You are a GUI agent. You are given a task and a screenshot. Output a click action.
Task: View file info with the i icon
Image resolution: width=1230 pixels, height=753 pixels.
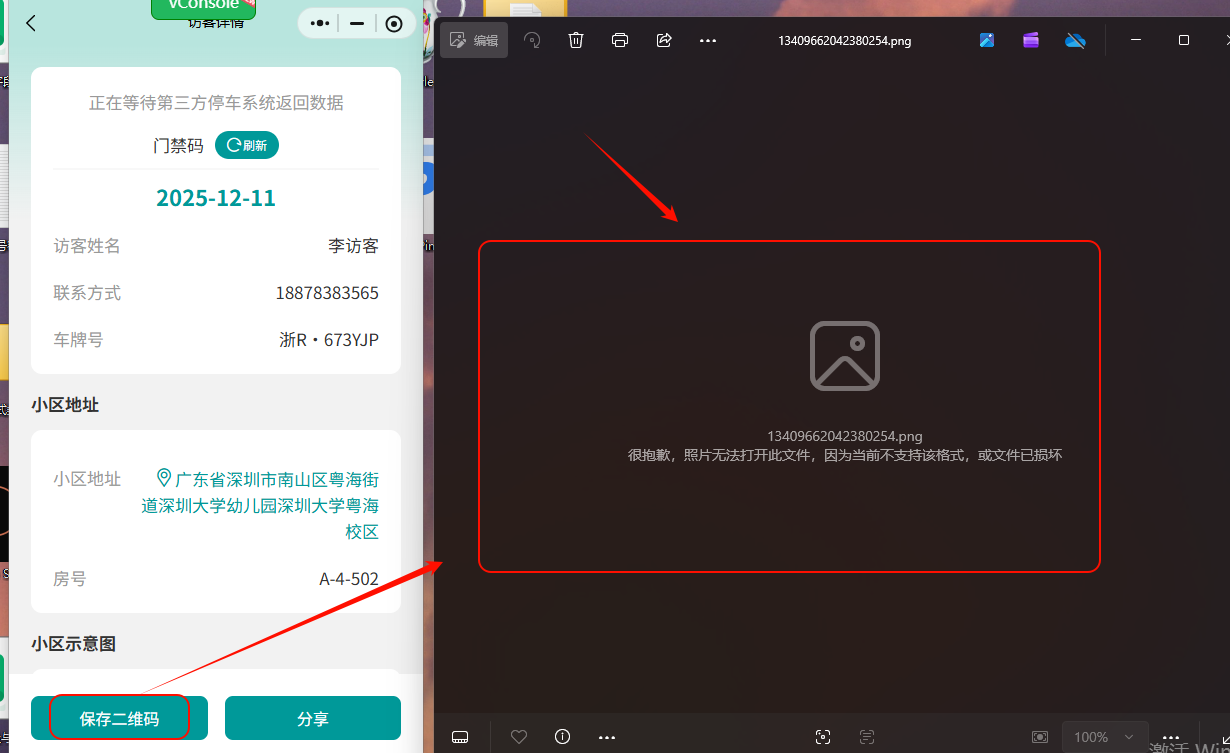tap(562, 737)
